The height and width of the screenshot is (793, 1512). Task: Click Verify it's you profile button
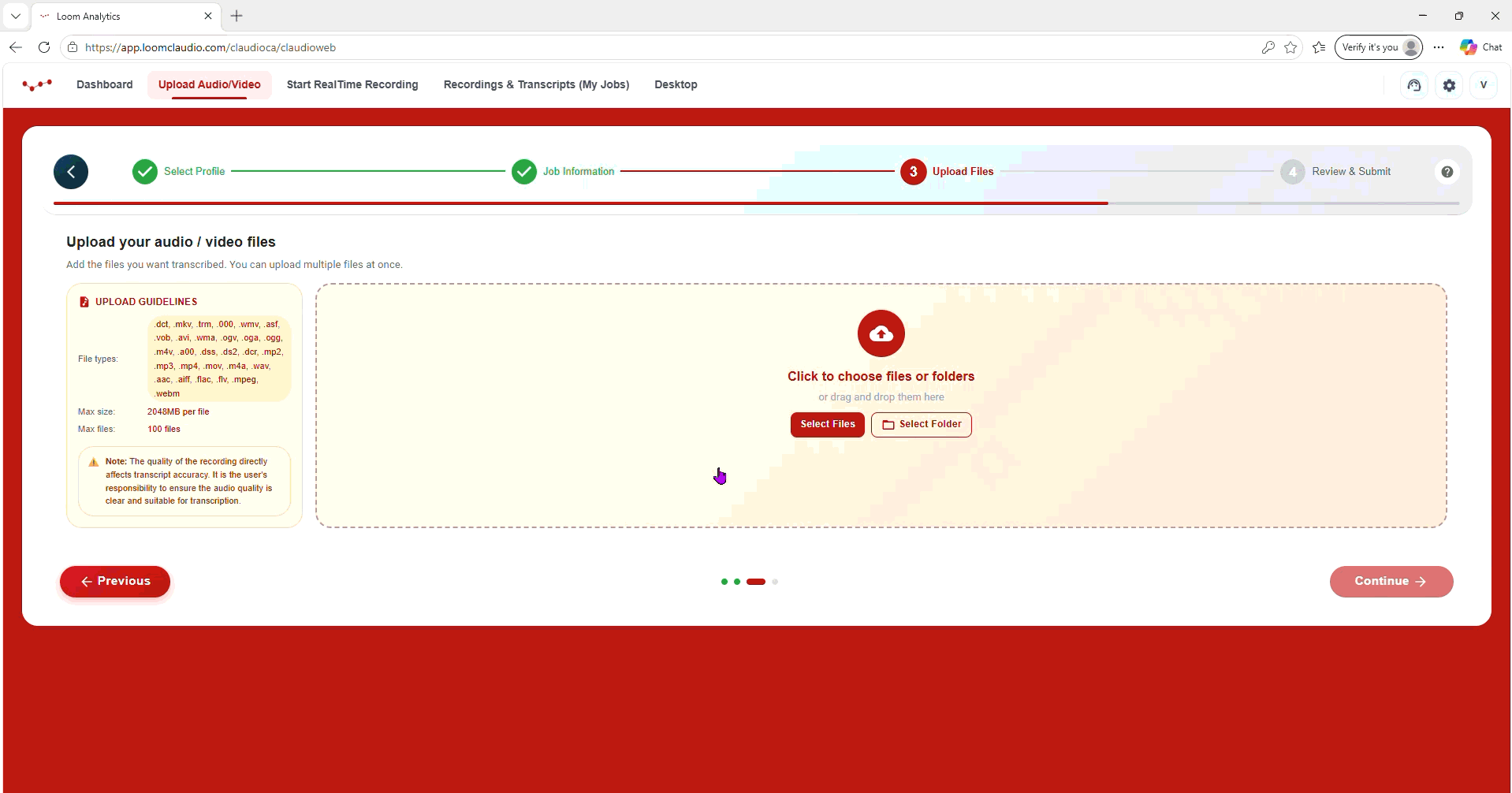point(1378,47)
